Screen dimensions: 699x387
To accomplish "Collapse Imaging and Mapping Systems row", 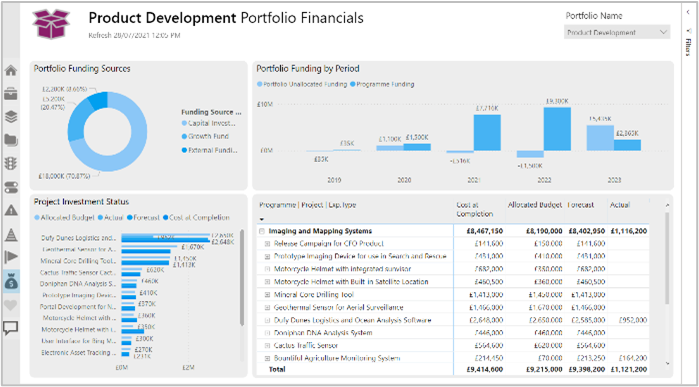I will click(261, 231).
